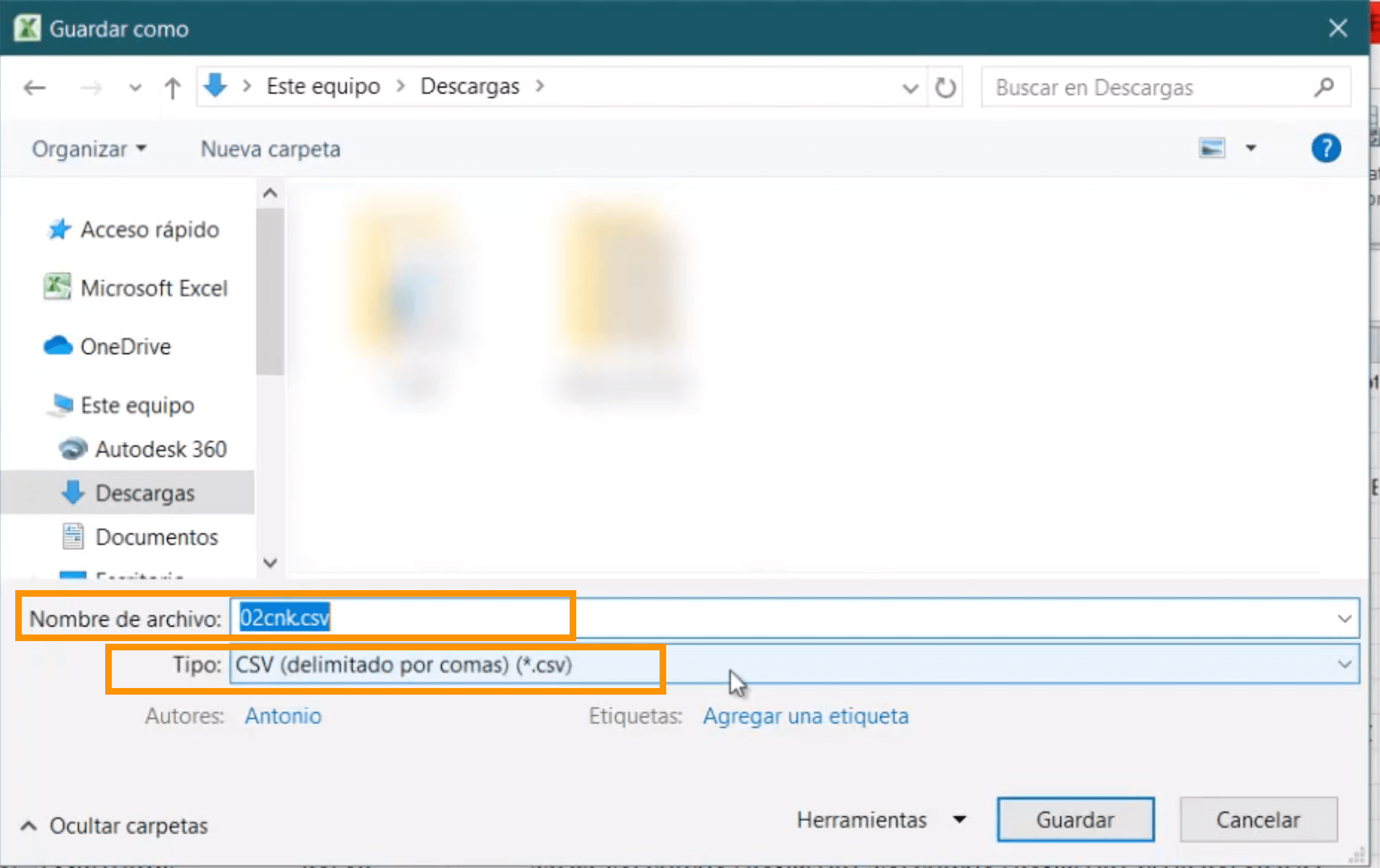
Task: Expand recent locations dropdown arrow
Action: click(x=135, y=87)
